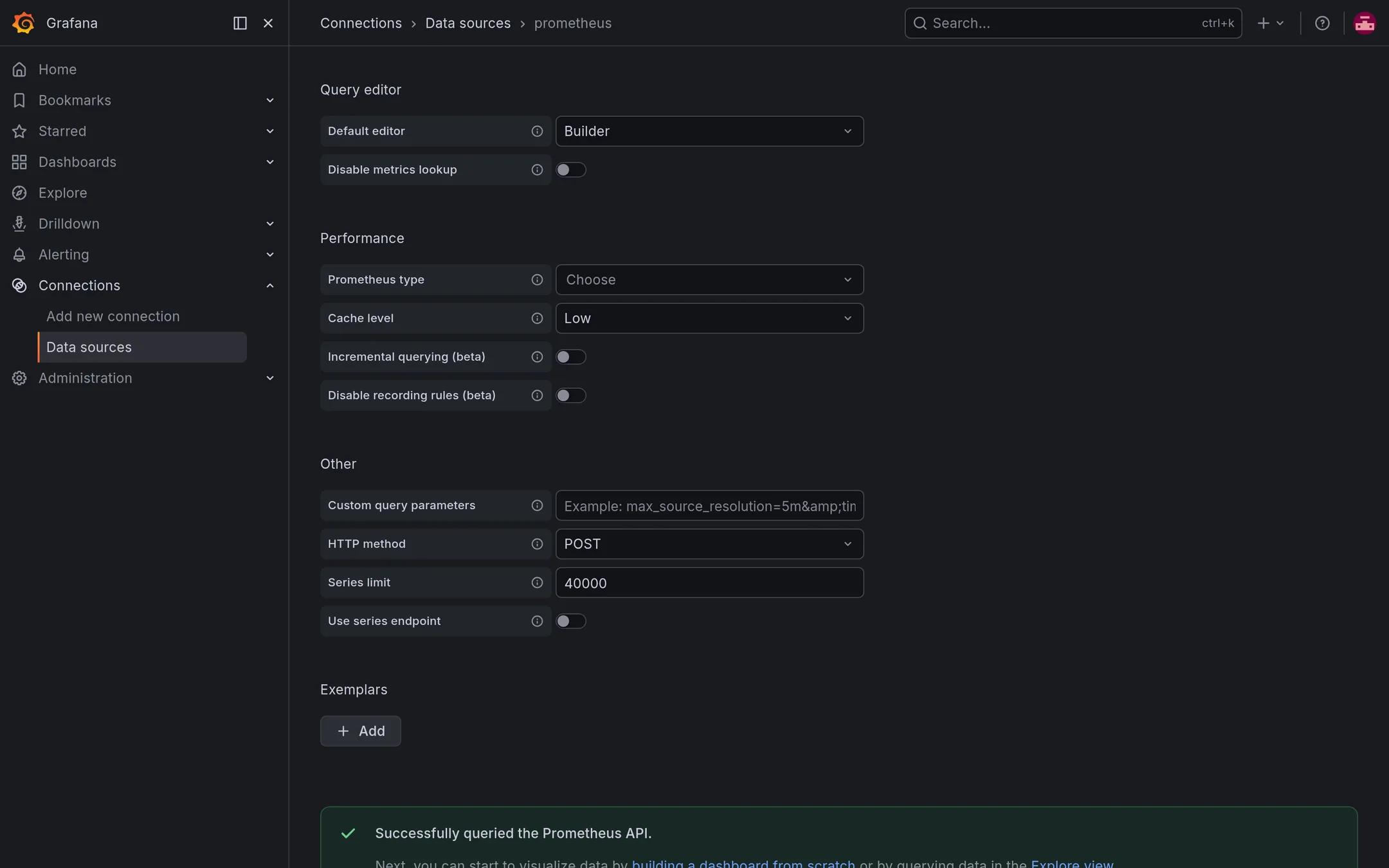
Task: Open the HTTP method POST dropdown
Action: click(x=709, y=544)
